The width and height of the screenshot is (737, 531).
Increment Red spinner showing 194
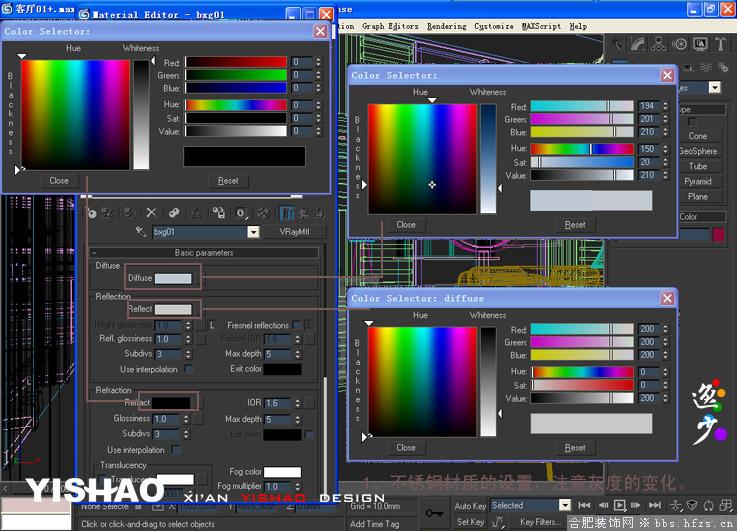point(666,104)
